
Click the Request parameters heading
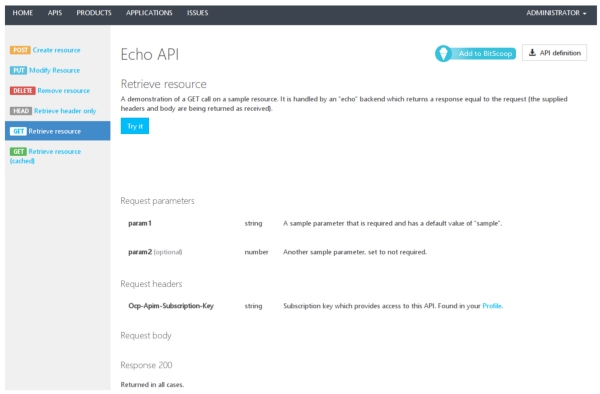click(x=157, y=201)
